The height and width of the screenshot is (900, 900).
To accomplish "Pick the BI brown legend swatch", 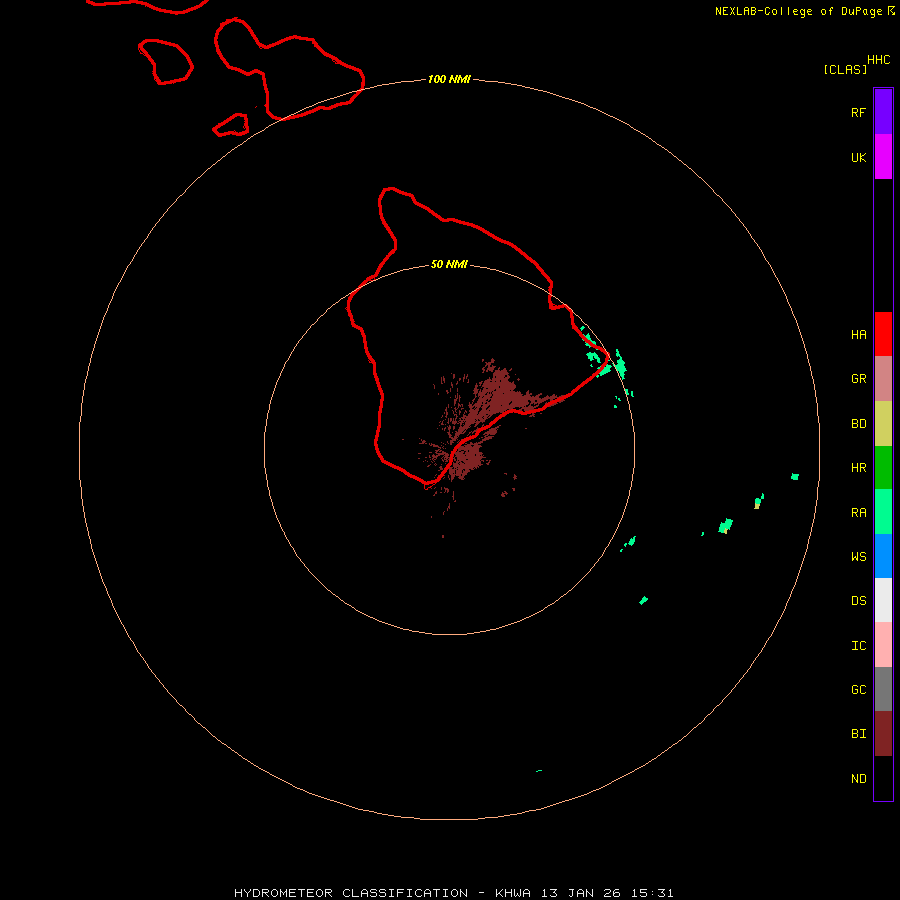I will [x=883, y=734].
